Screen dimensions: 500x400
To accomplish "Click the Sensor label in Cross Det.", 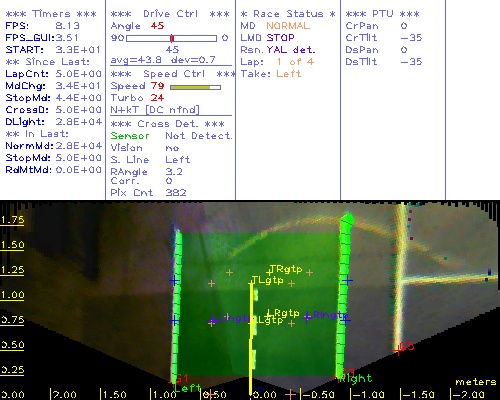I will click(x=130, y=136).
